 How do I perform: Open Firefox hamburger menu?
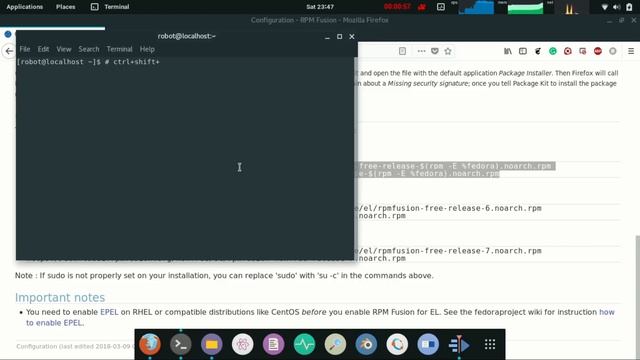tap(631, 51)
